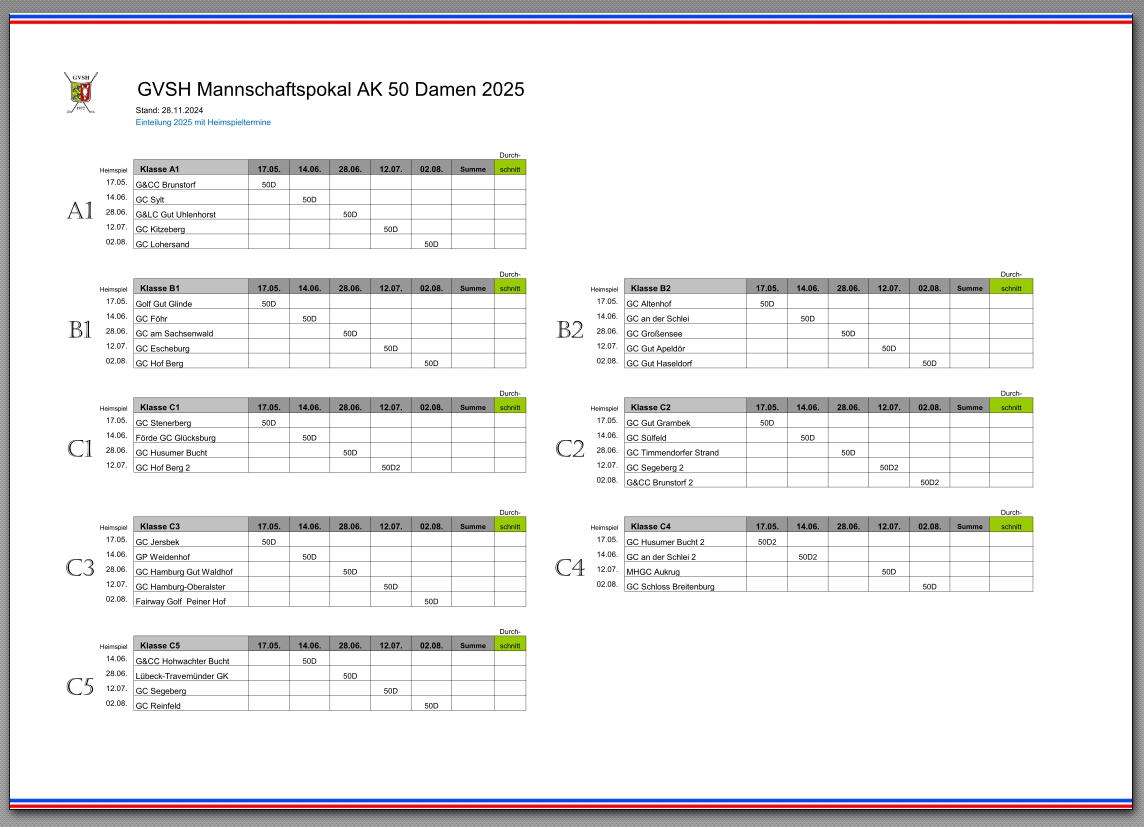1144x827 pixels.
Task: Select the 'GC Schloss Breitenburg' cell
Action: pos(686,586)
